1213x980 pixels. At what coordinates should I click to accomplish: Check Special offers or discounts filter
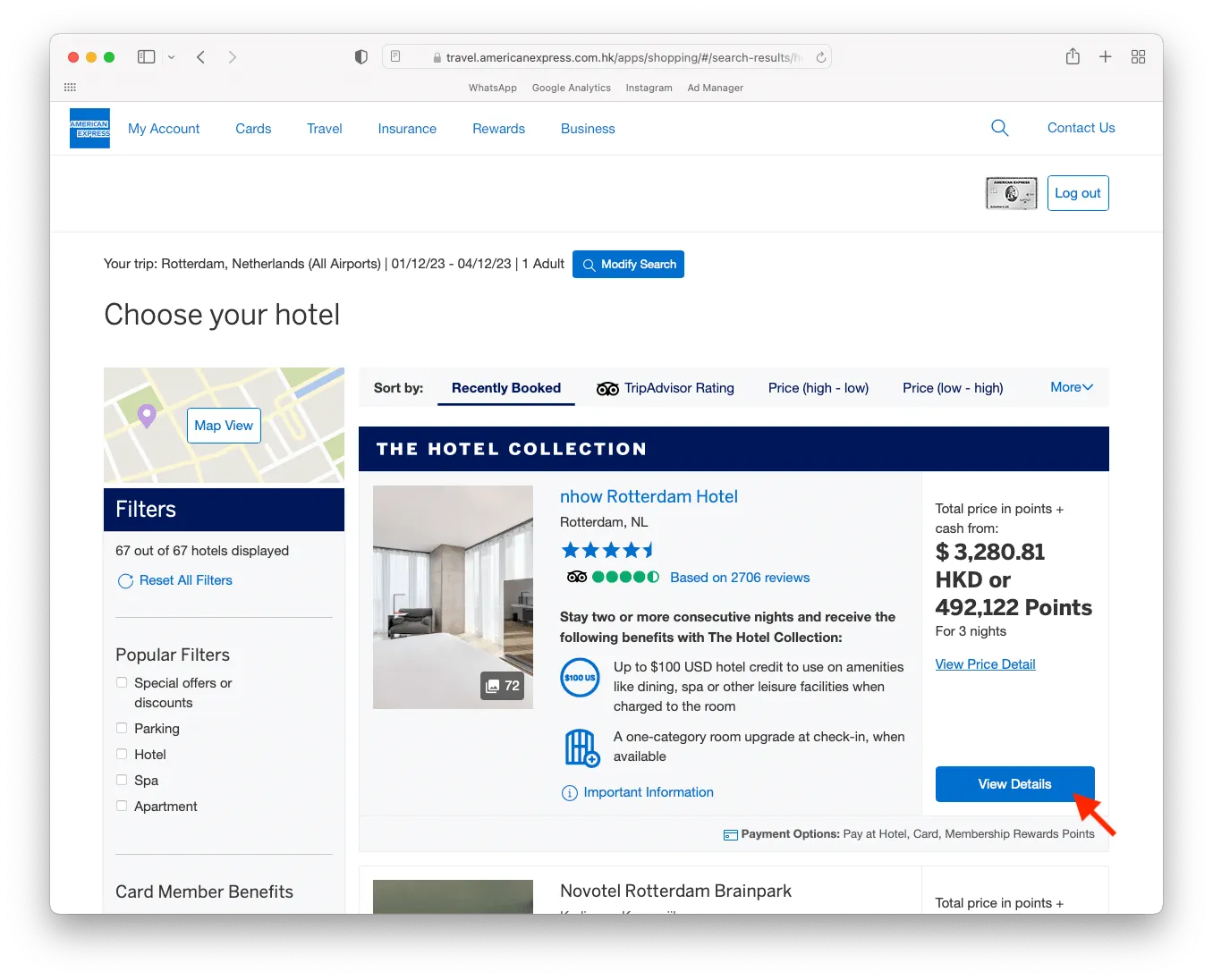point(122,683)
